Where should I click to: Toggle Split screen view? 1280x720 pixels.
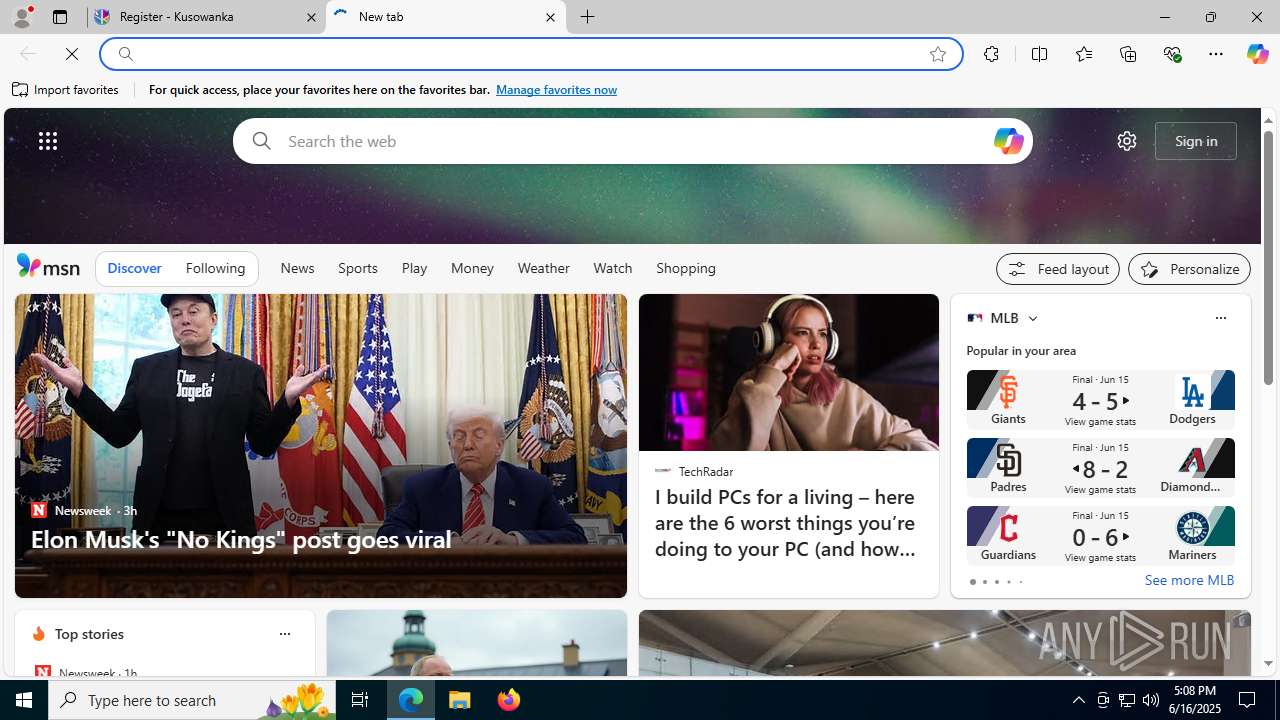1039,54
